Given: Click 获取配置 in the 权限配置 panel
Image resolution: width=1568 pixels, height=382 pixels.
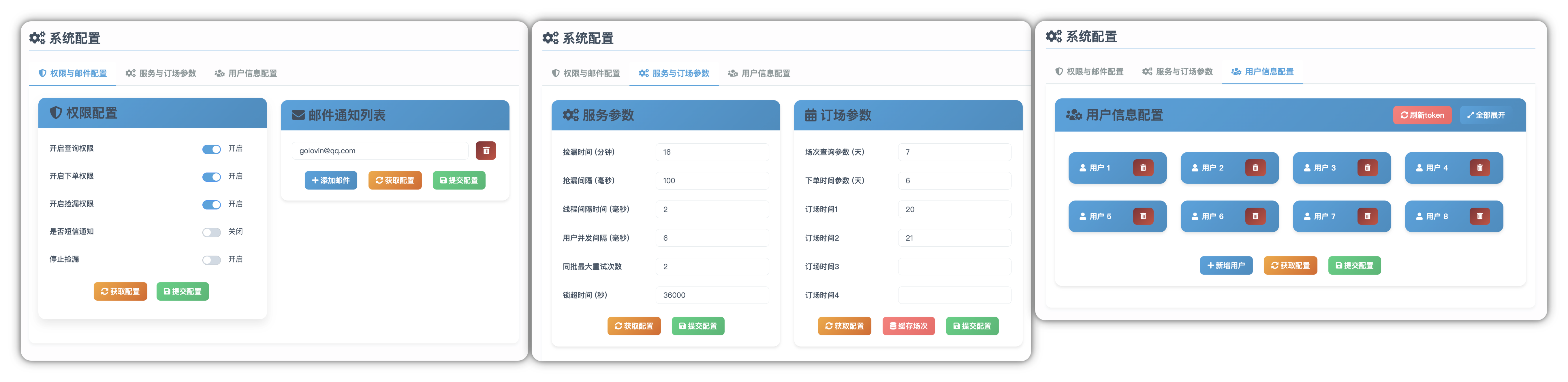Looking at the screenshot, I should click(121, 291).
